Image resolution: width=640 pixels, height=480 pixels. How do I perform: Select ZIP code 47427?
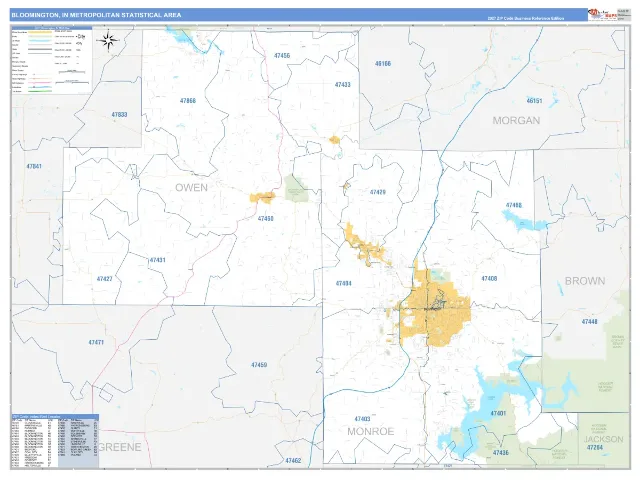tap(104, 279)
